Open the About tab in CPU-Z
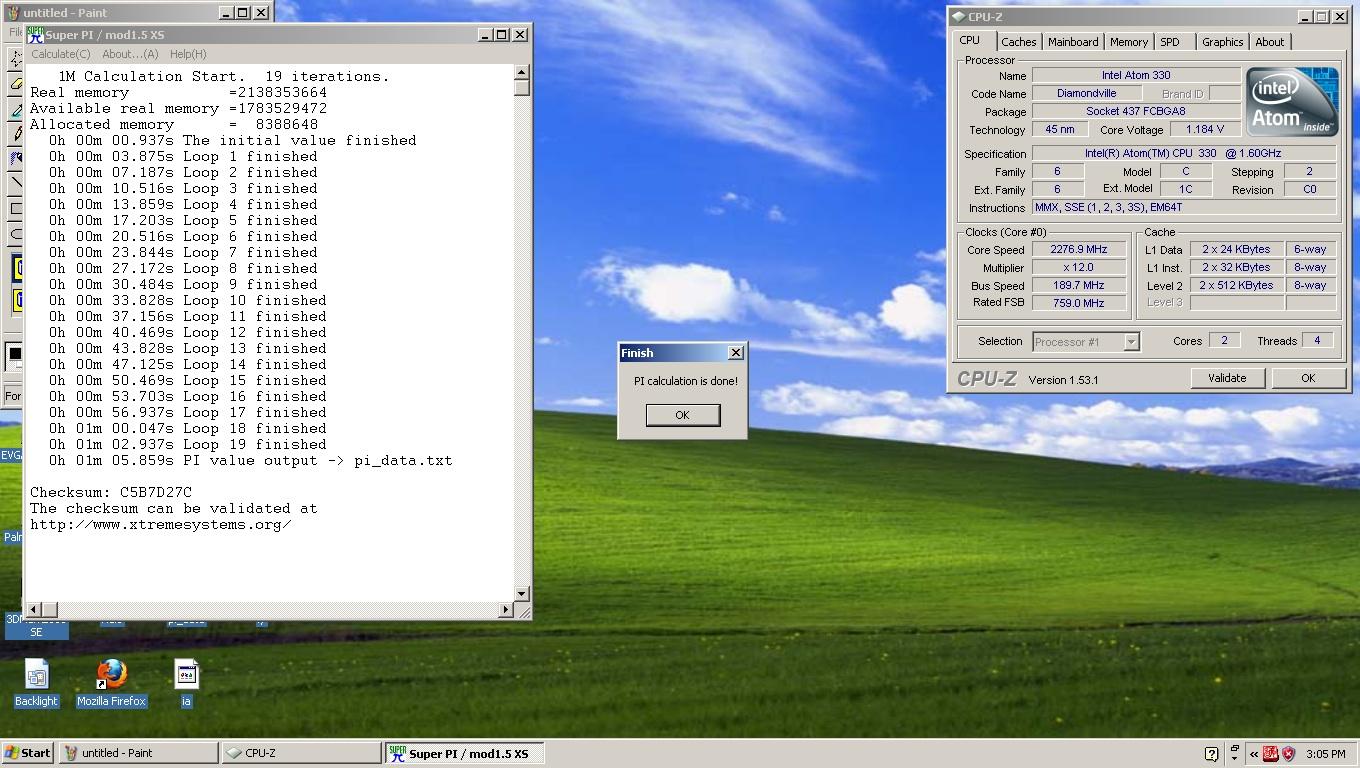 point(1270,42)
